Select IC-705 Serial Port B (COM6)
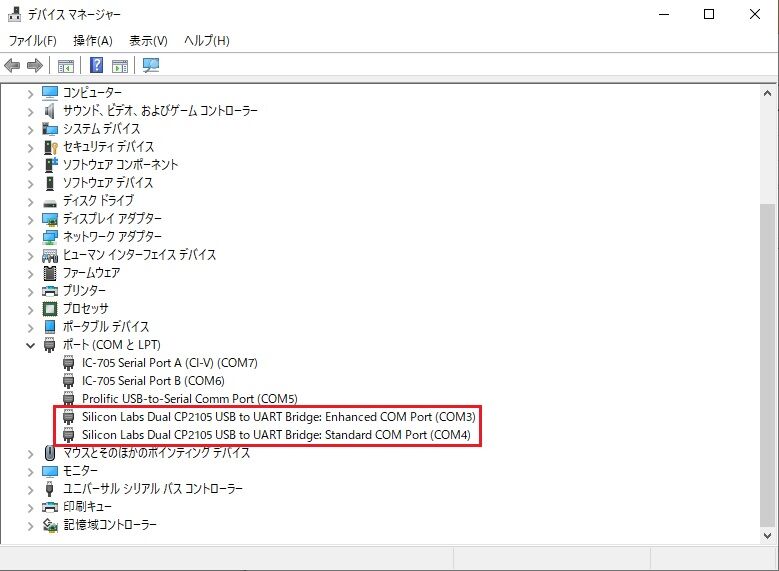779x571 pixels. pos(153,381)
